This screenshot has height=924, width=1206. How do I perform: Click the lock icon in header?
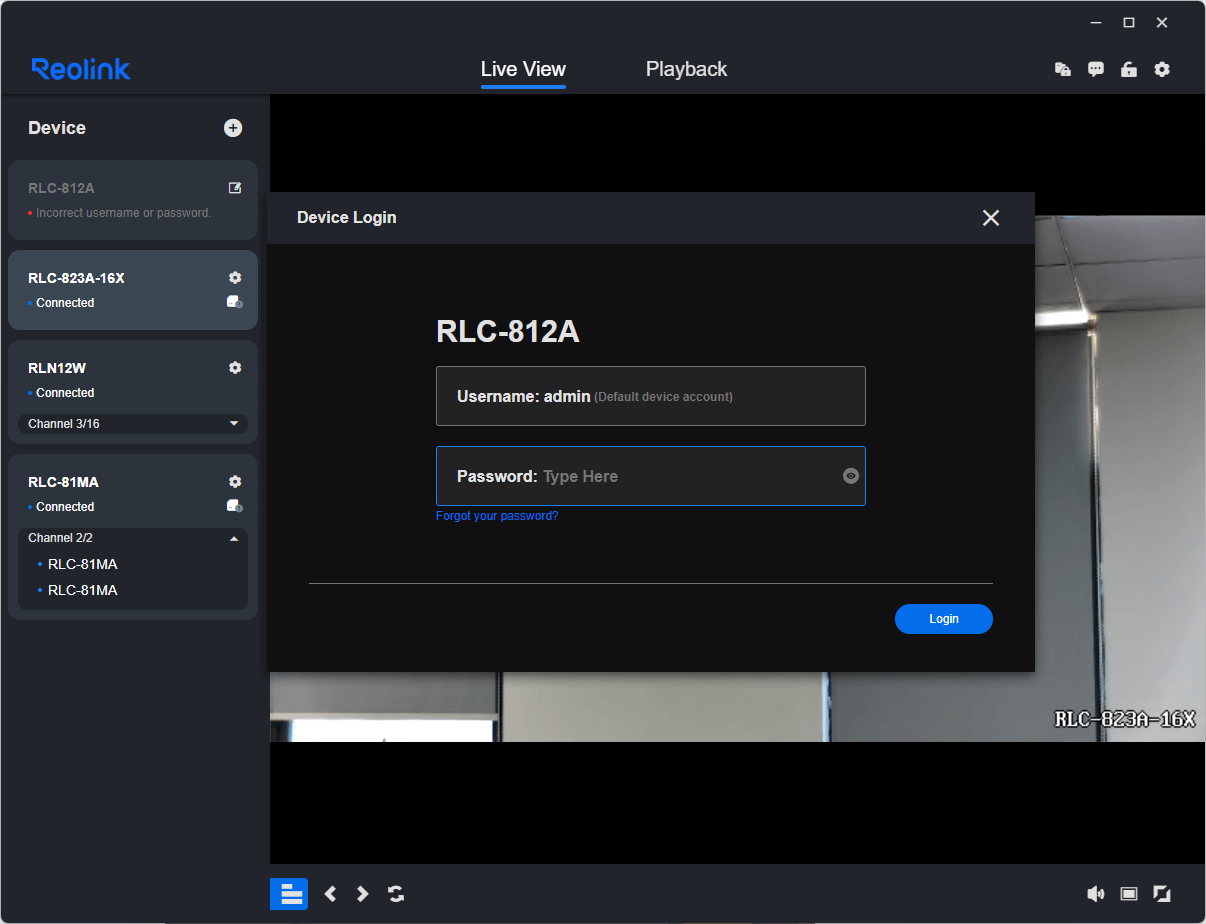(x=1129, y=69)
